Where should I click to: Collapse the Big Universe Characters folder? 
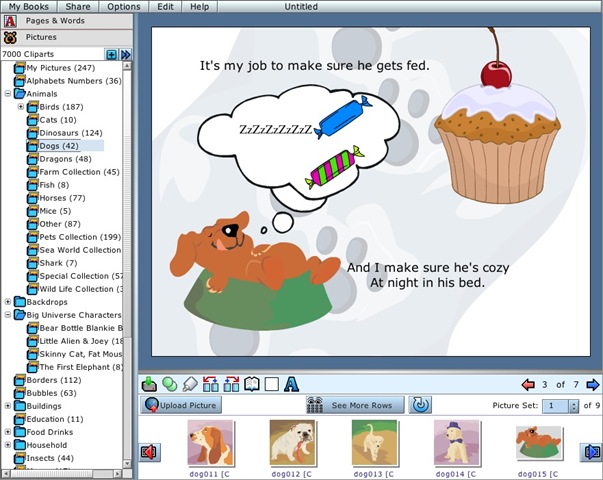[8, 315]
